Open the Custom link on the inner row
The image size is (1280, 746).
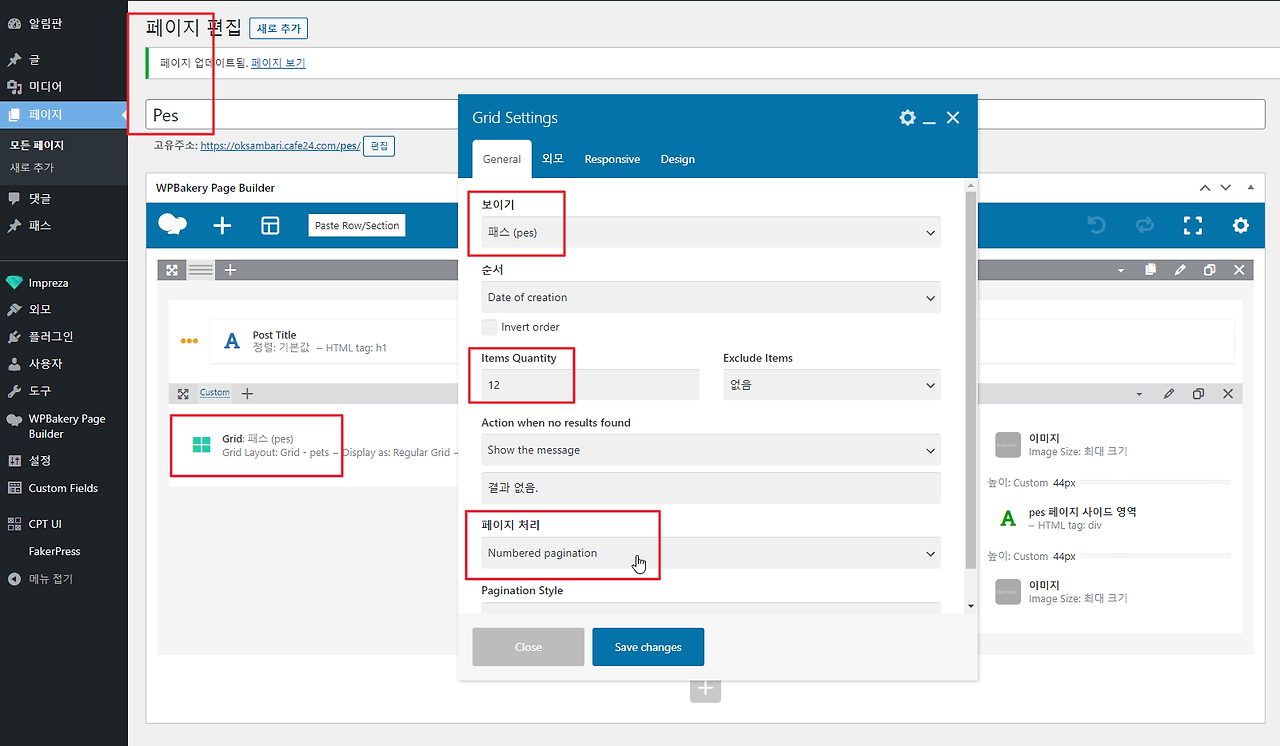(x=215, y=393)
